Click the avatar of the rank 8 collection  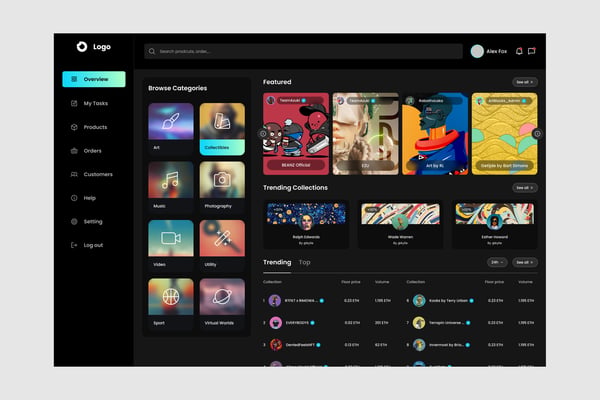[x=419, y=345]
